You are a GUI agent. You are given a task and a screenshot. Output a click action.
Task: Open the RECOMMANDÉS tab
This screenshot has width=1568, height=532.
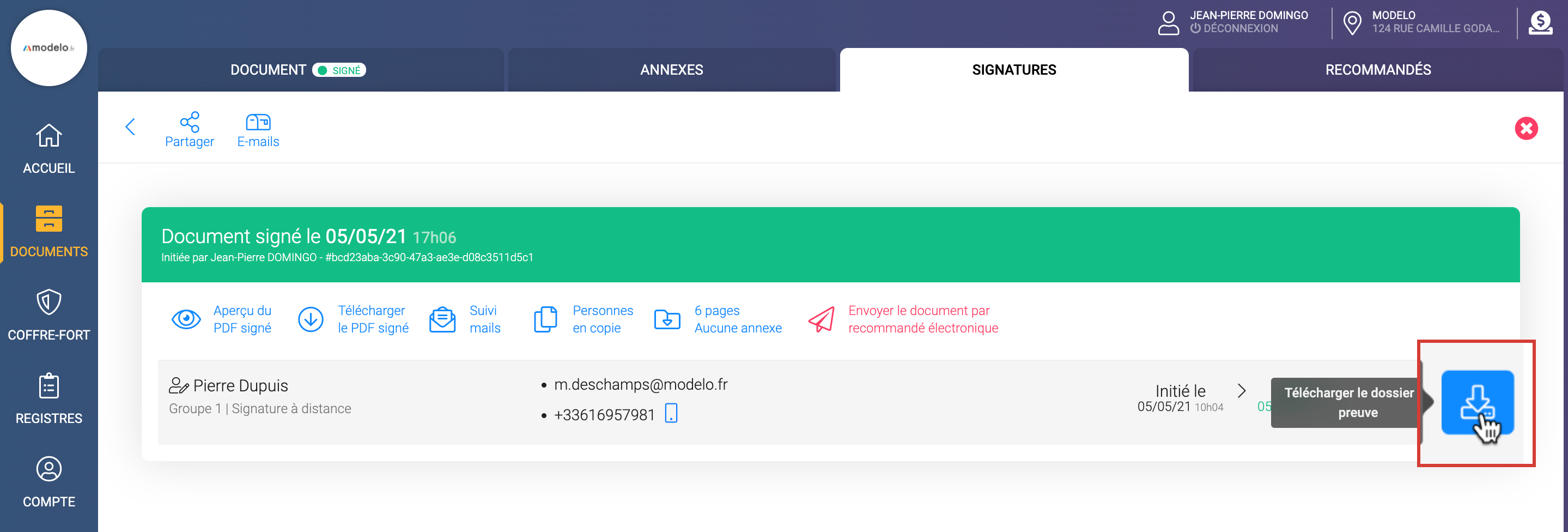(x=1377, y=70)
